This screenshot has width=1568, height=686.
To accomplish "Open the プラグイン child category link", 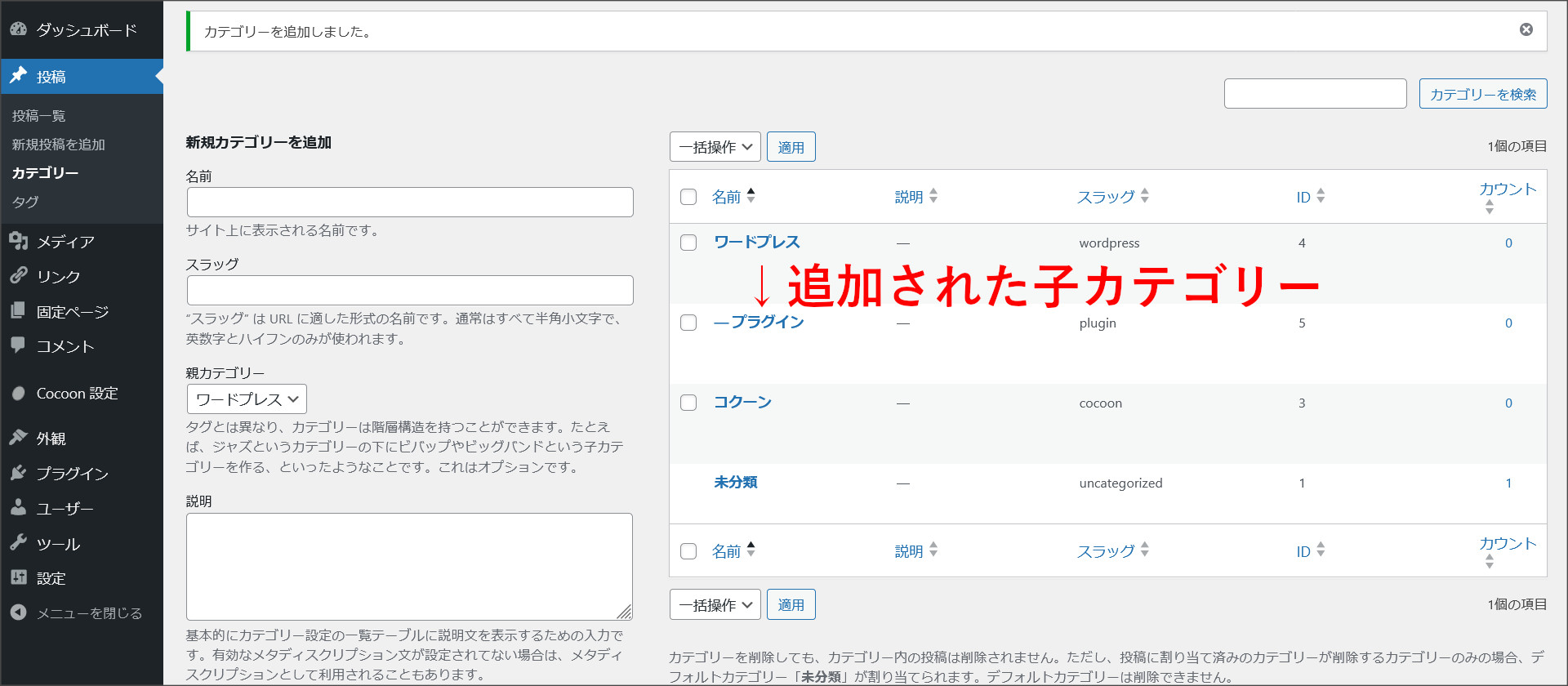I will [759, 322].
